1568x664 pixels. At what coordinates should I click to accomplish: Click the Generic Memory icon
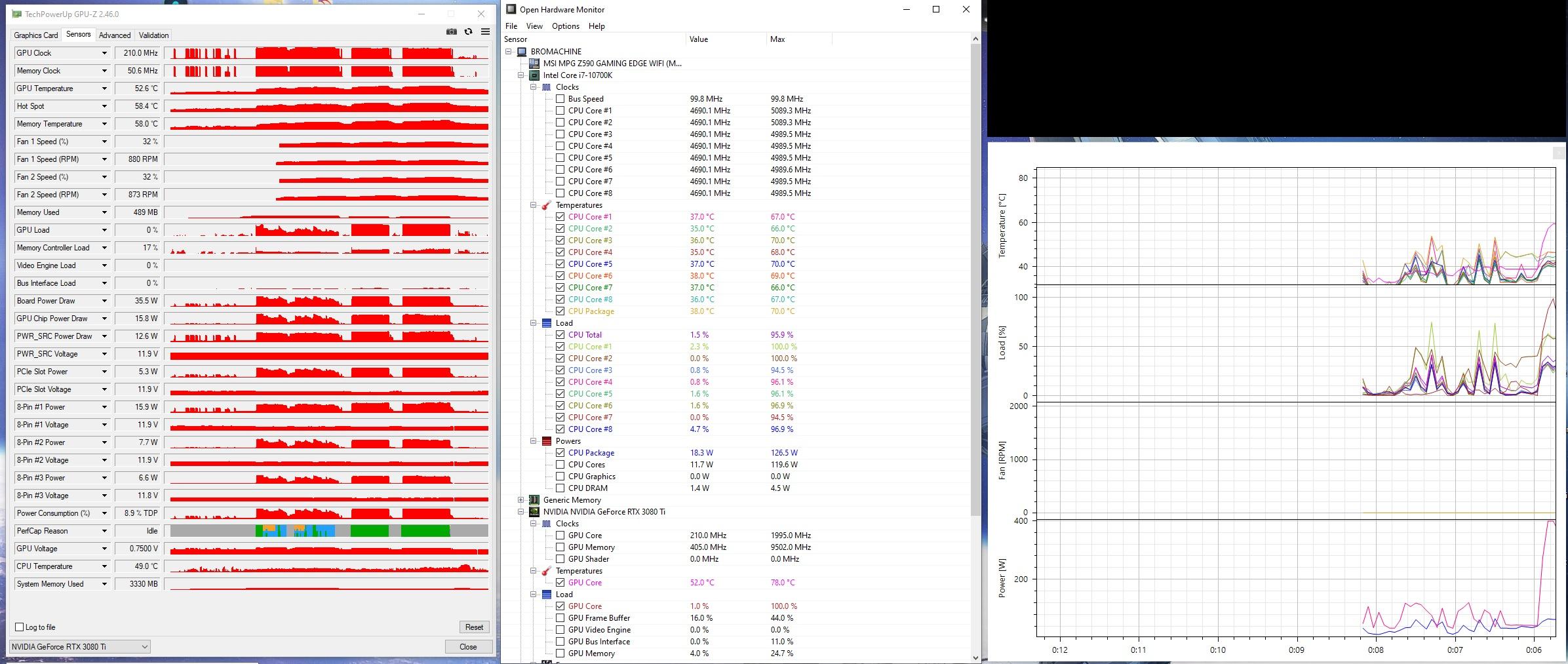coord(534,500)
